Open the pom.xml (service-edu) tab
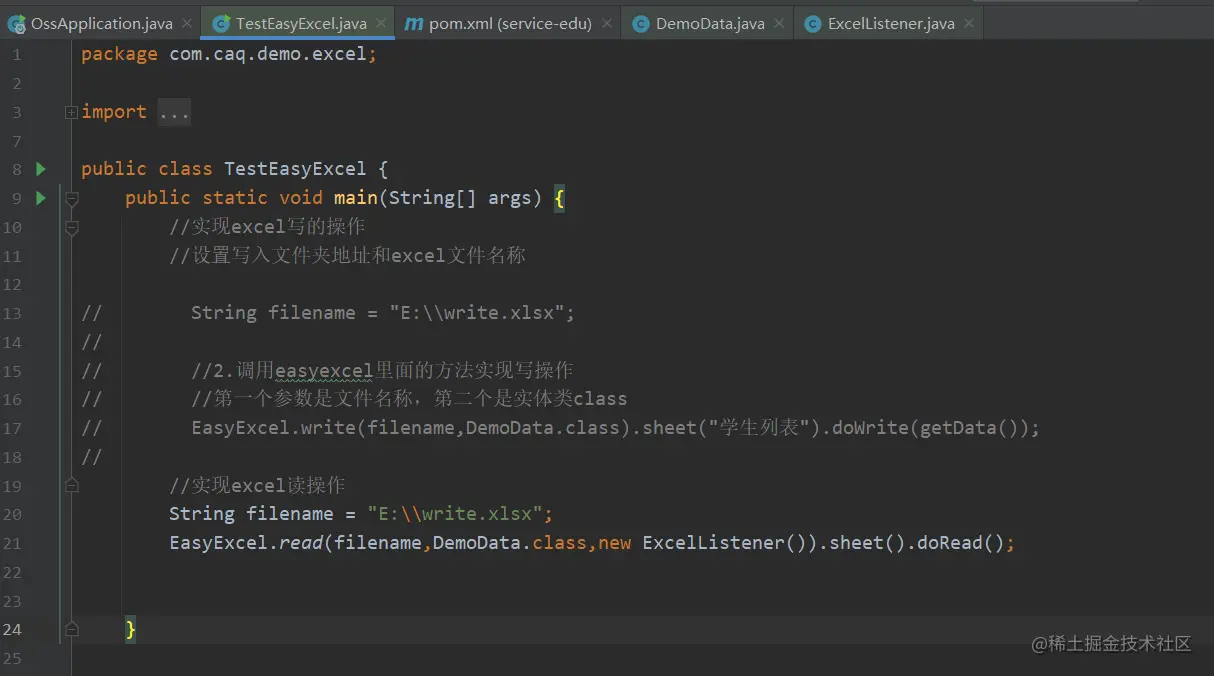The height and width of the screenshot is (676, 1214). (x=508, y=23)
